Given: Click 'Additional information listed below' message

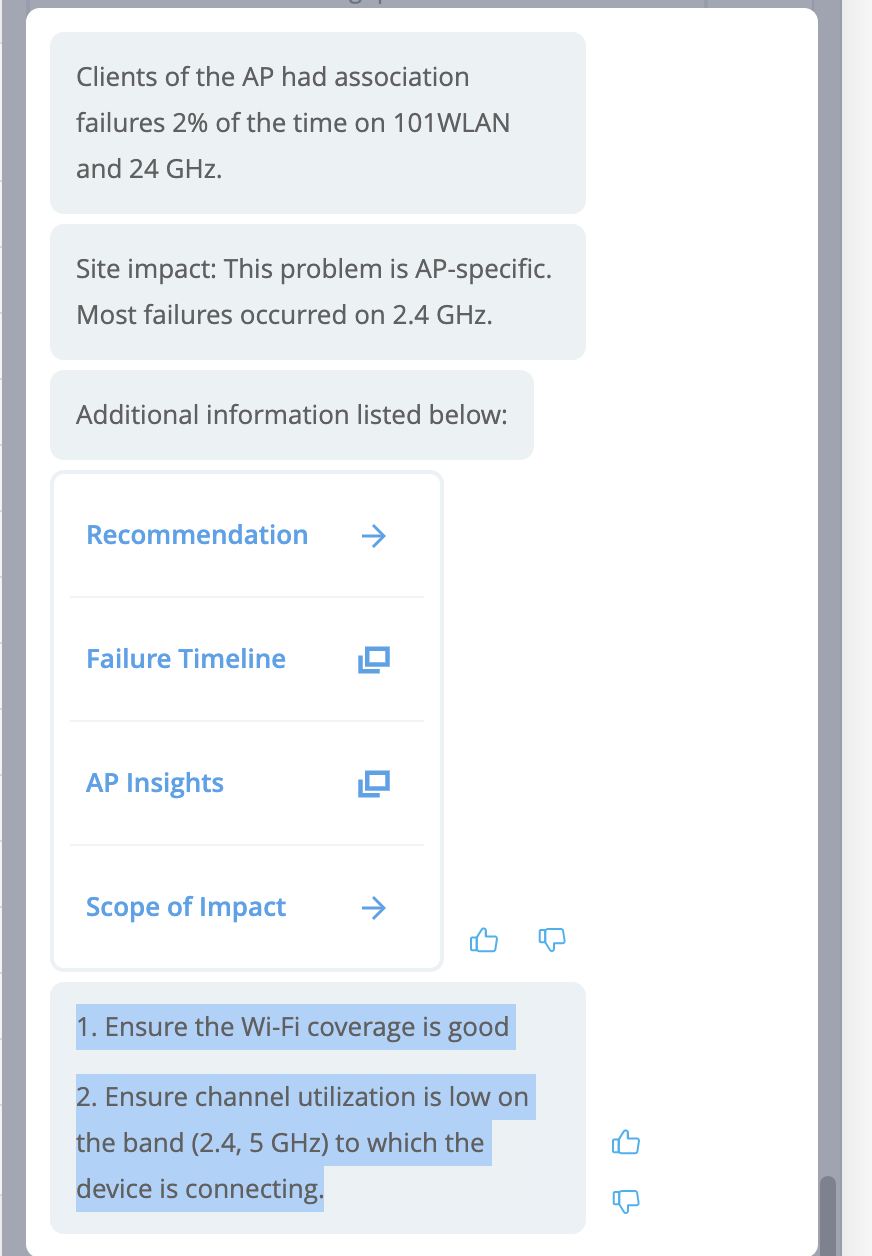Looking at the screenshot, I should coord(292,415).
